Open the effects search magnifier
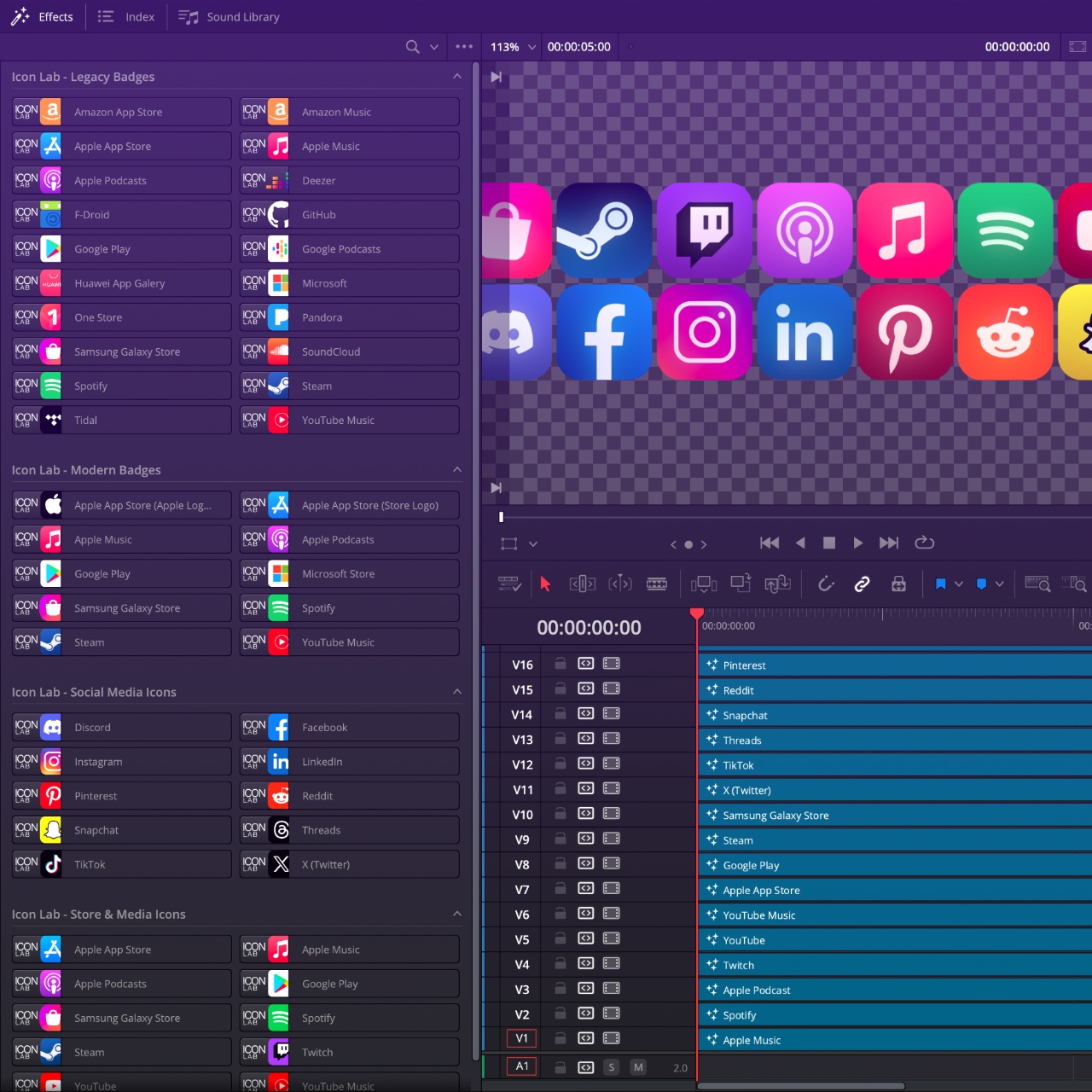 [413, 47]
